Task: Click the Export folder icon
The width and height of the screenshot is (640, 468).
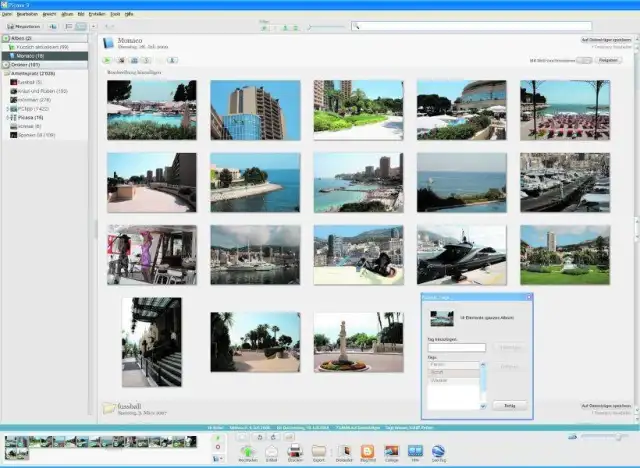Action: tap(319, 452)
